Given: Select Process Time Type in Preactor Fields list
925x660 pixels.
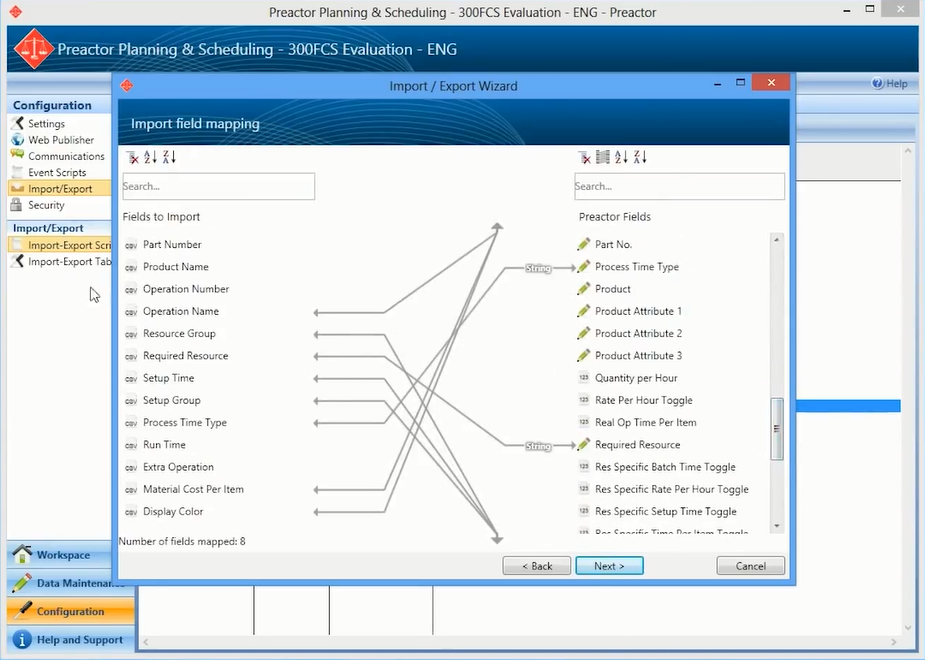Looking at the screenshot, I should point(637,267).
